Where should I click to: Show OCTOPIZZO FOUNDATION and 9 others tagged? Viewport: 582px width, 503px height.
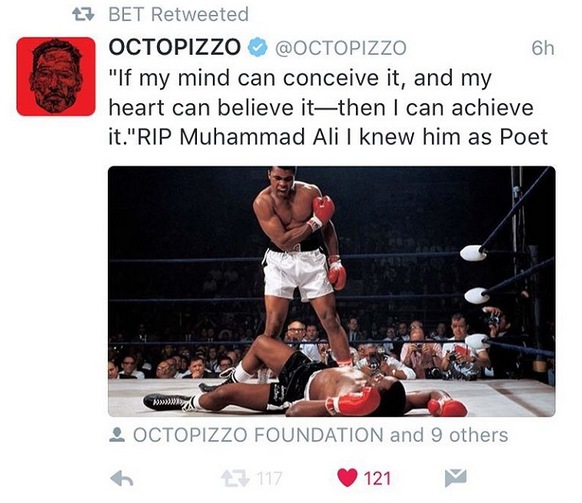(x=320, y=435)
